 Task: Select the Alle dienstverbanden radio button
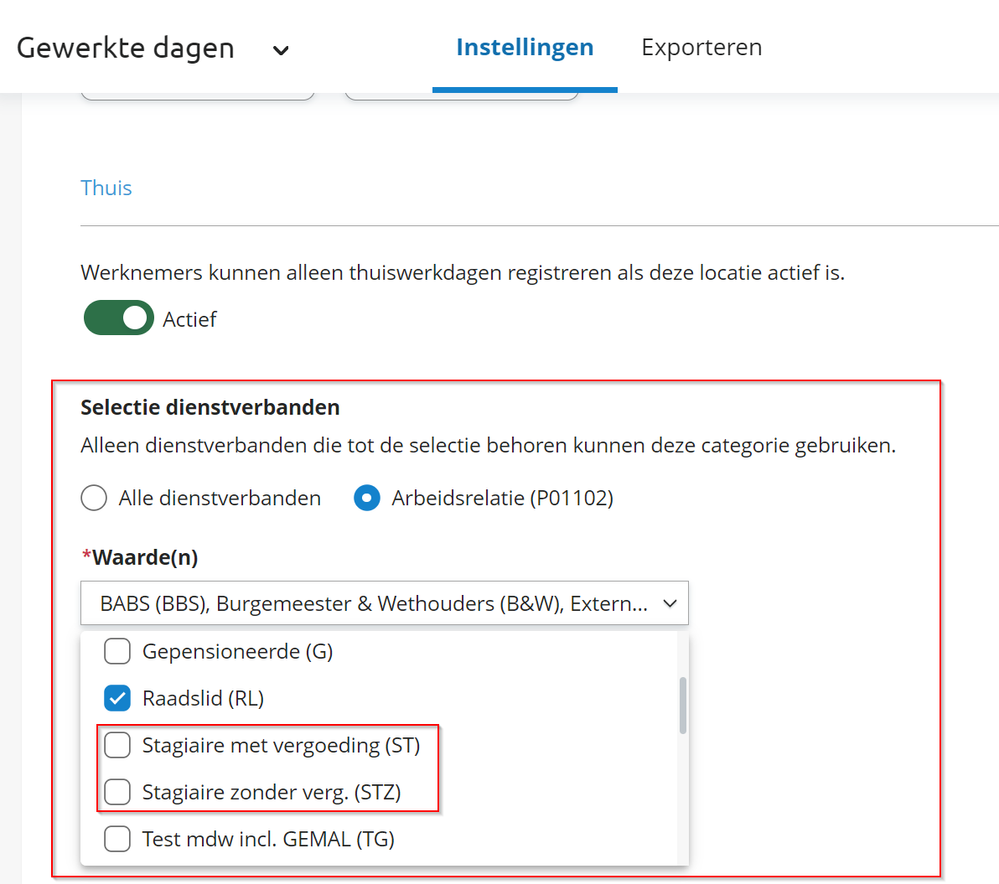tap(94, 498)
